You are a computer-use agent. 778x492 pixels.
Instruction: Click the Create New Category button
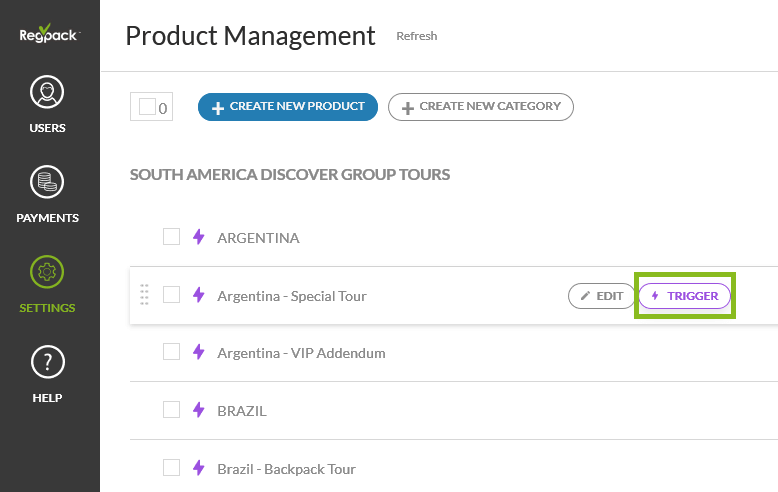tap(480, 107)
